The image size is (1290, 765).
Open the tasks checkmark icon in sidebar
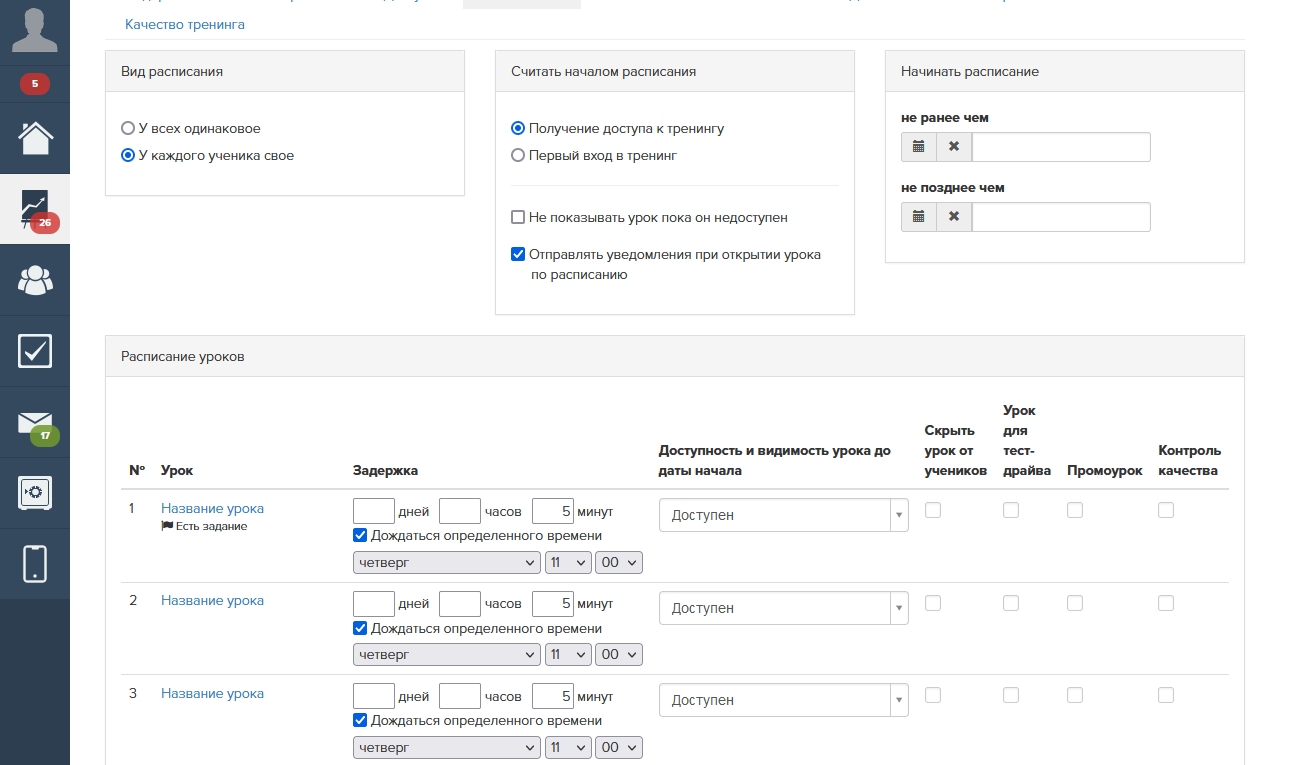(34, 351)
